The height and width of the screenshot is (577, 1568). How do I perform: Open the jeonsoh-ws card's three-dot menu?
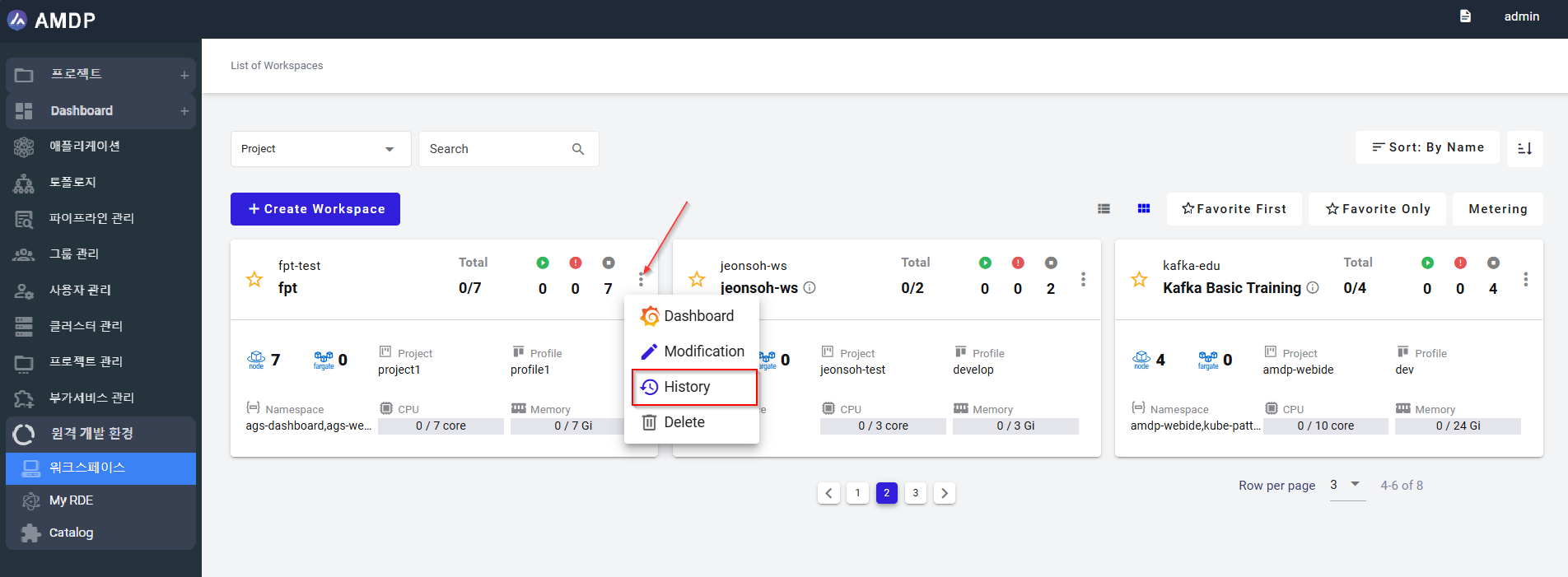coord(1083,280)
